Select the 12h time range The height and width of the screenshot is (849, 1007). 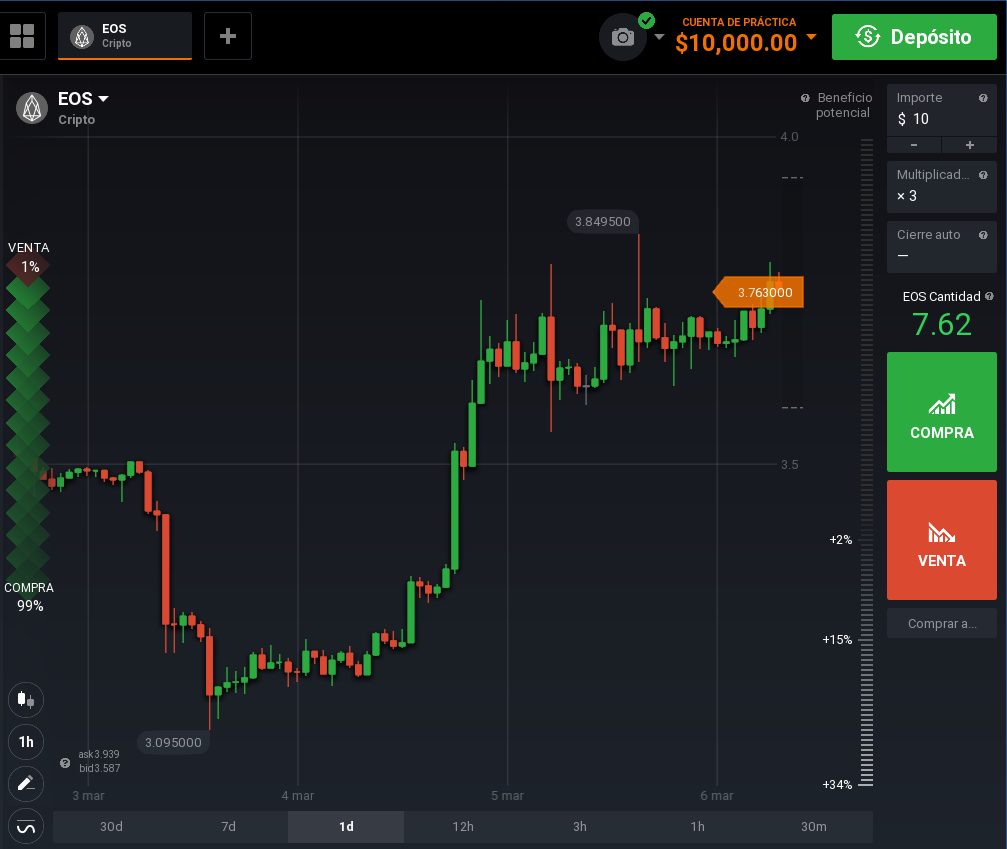(x=463, y=827)
